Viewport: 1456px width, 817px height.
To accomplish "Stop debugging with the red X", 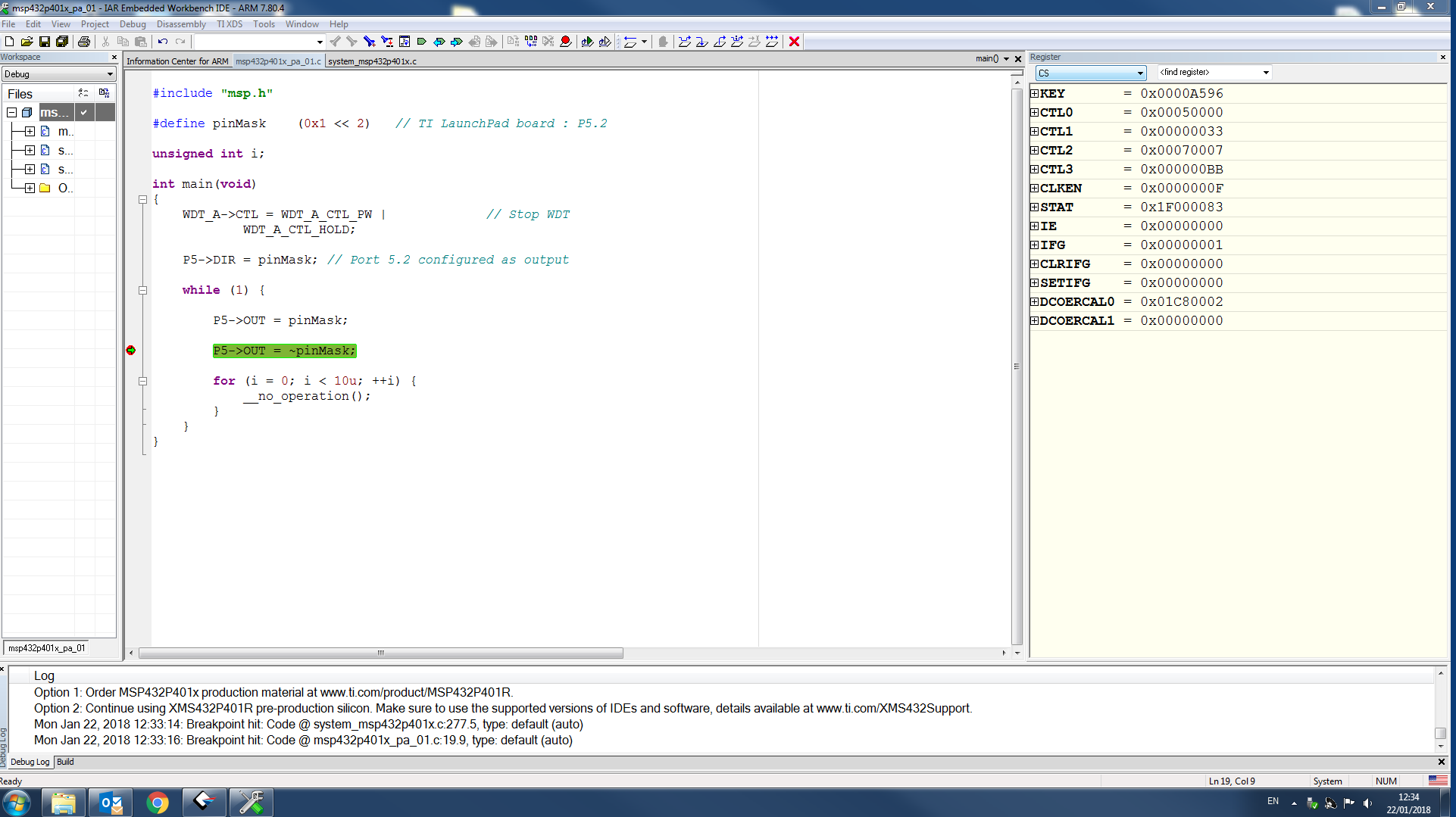I will click(x=794, y=42).
